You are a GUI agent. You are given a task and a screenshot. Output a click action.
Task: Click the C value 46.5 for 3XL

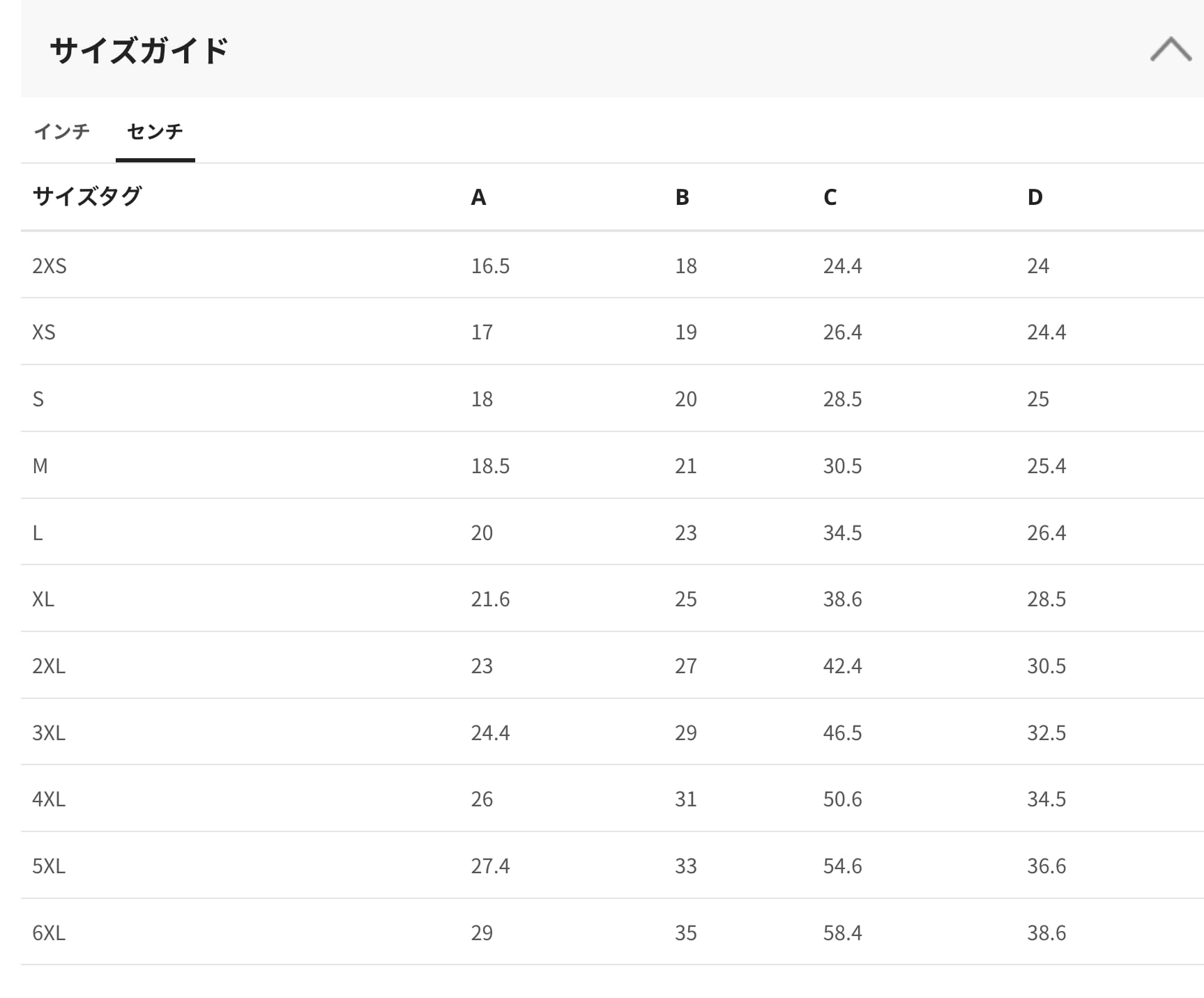842,732
